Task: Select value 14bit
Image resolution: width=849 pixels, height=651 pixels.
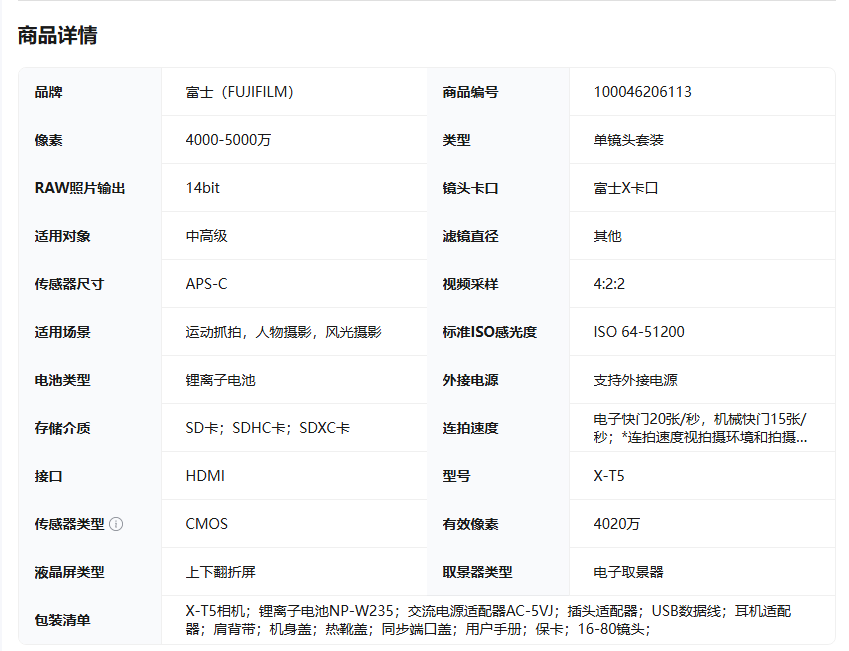Action: coord(203,188)
